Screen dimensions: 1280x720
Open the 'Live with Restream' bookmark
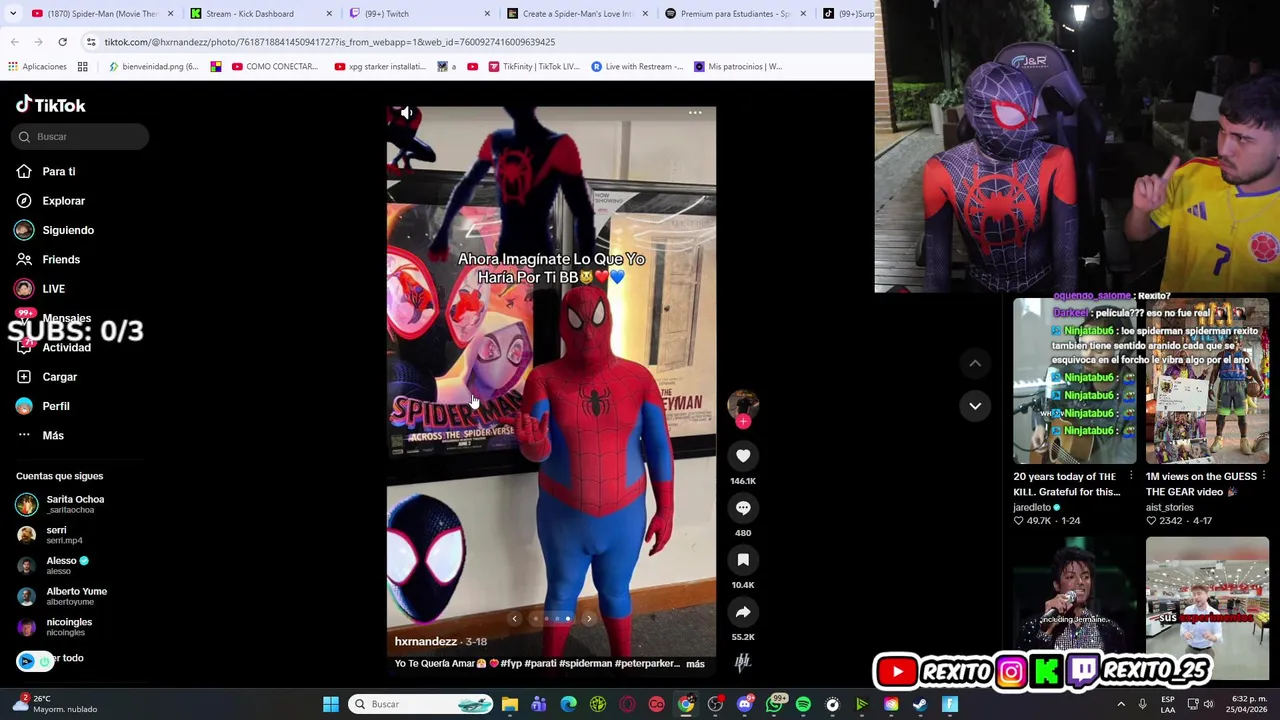pos(637,67)
